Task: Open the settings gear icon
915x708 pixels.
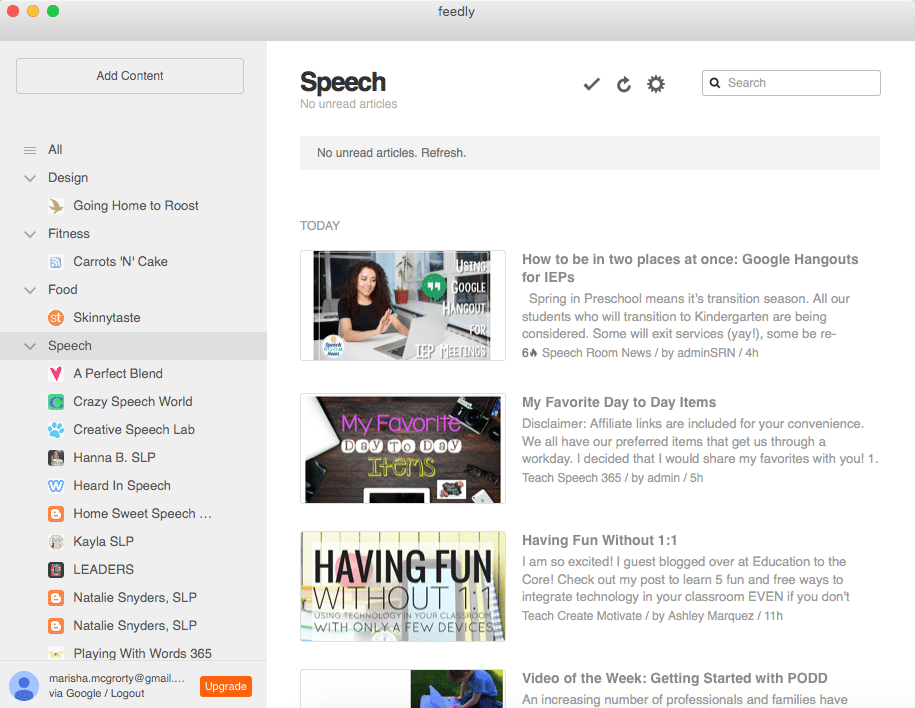Action: coord(656,85)
